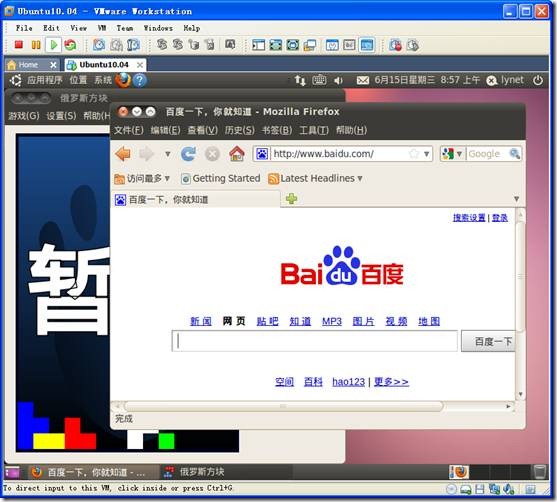
Task: Show the VMware sidebar panel icon
Action: (x=258, y=45)
